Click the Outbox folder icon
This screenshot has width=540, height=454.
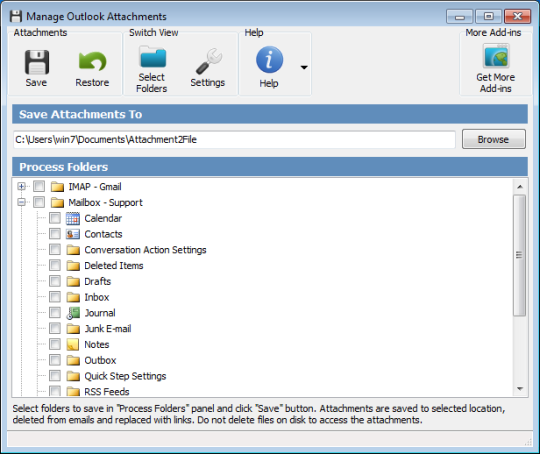[x=73, y=360]
